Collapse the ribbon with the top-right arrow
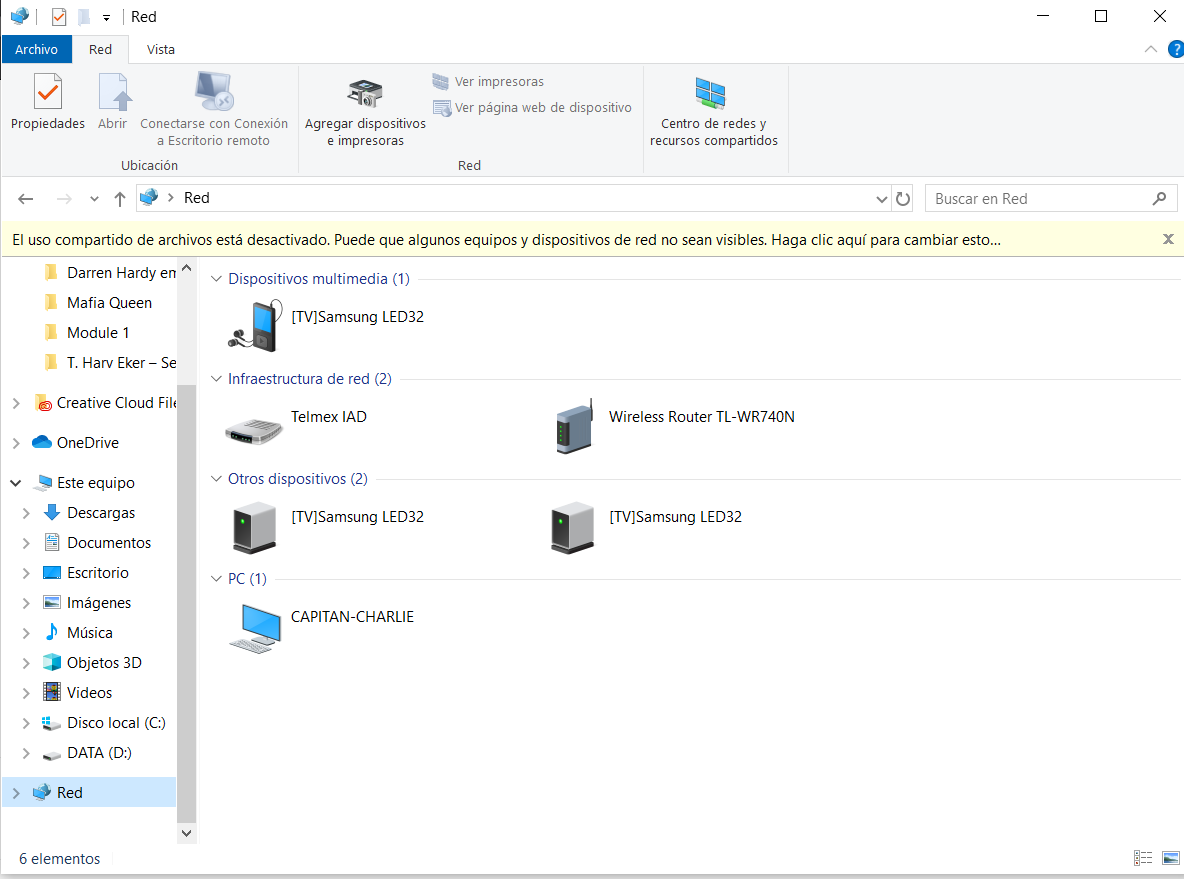 click(1150, 49)
